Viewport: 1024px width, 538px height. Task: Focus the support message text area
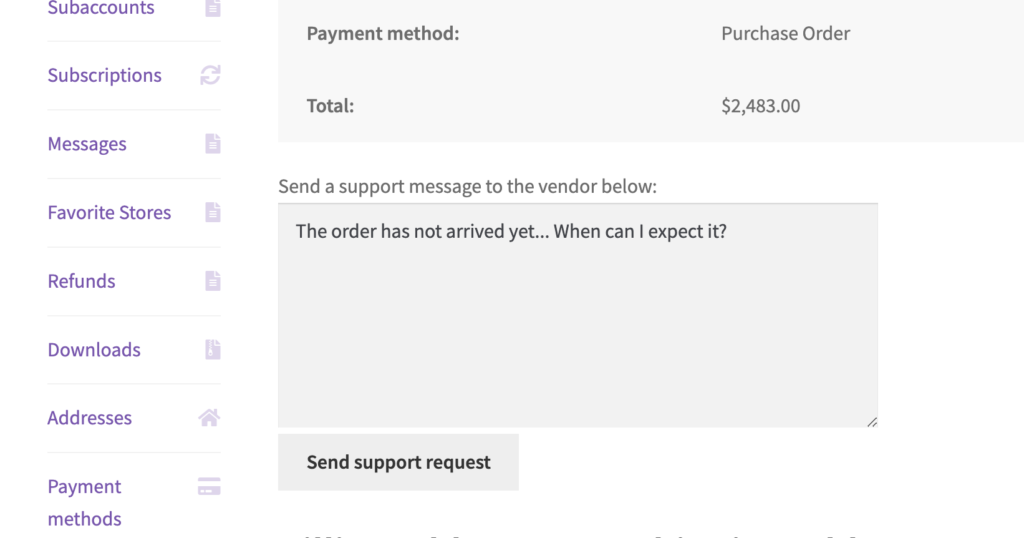pyautogui.click(x=578, y=315)
